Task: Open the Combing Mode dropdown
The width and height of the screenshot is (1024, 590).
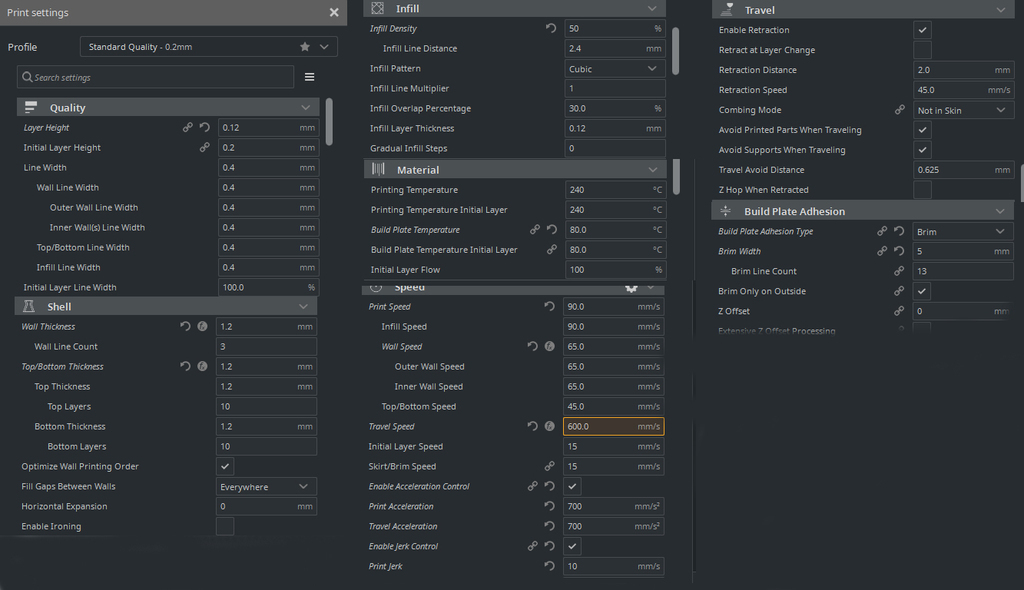Action: (x=963, y=109)
